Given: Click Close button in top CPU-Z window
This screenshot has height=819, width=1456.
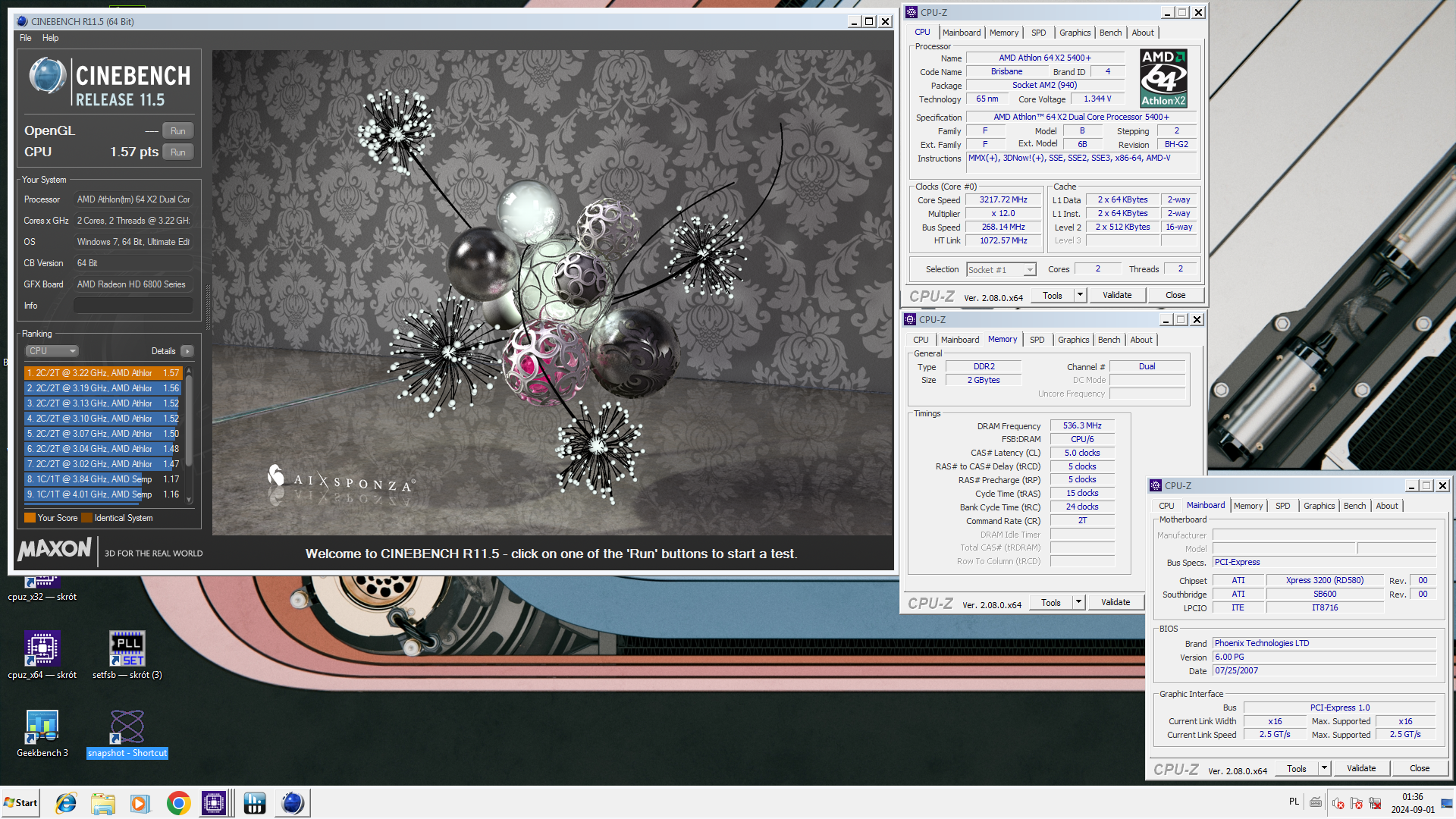Looking at the screenshot, I should 1175,296.
